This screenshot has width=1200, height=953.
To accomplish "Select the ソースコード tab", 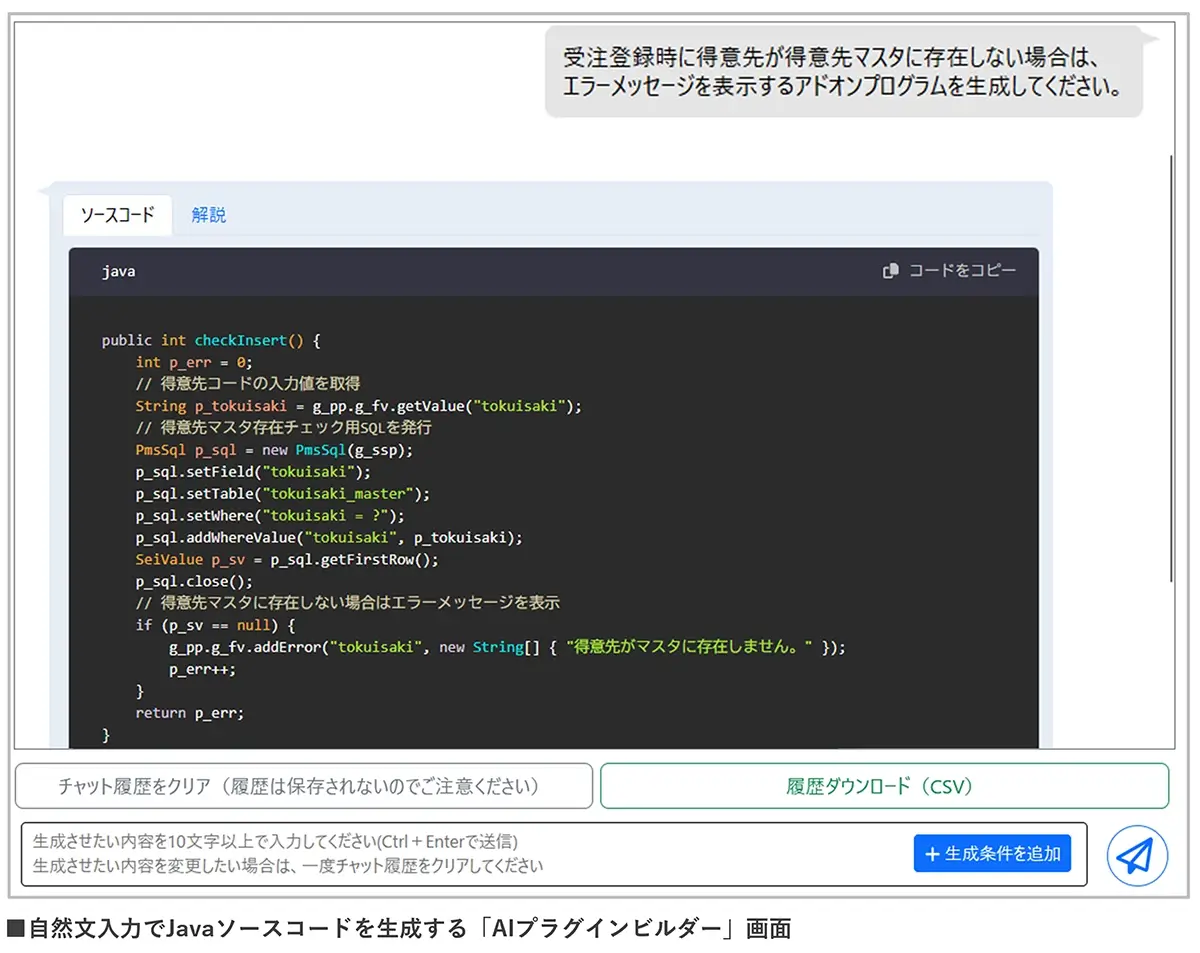I will coord(117,214).
